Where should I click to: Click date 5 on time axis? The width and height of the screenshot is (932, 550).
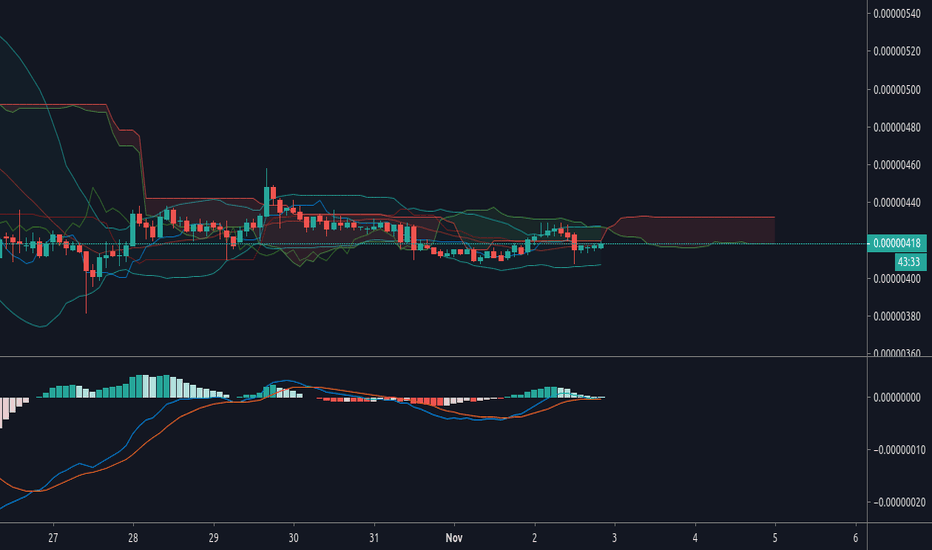(x=775, y=538)
